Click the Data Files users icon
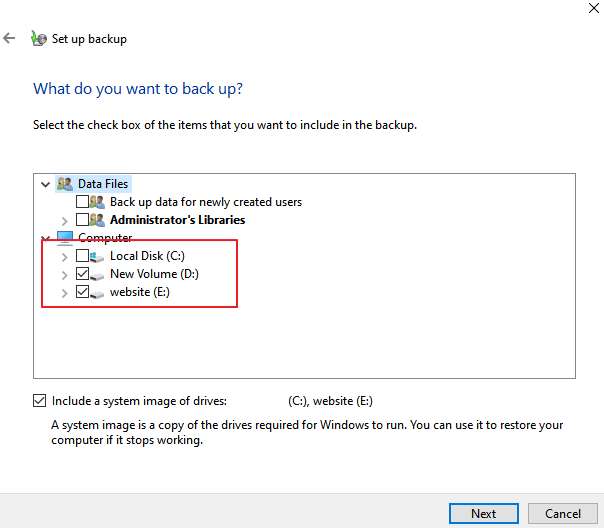 65,184
